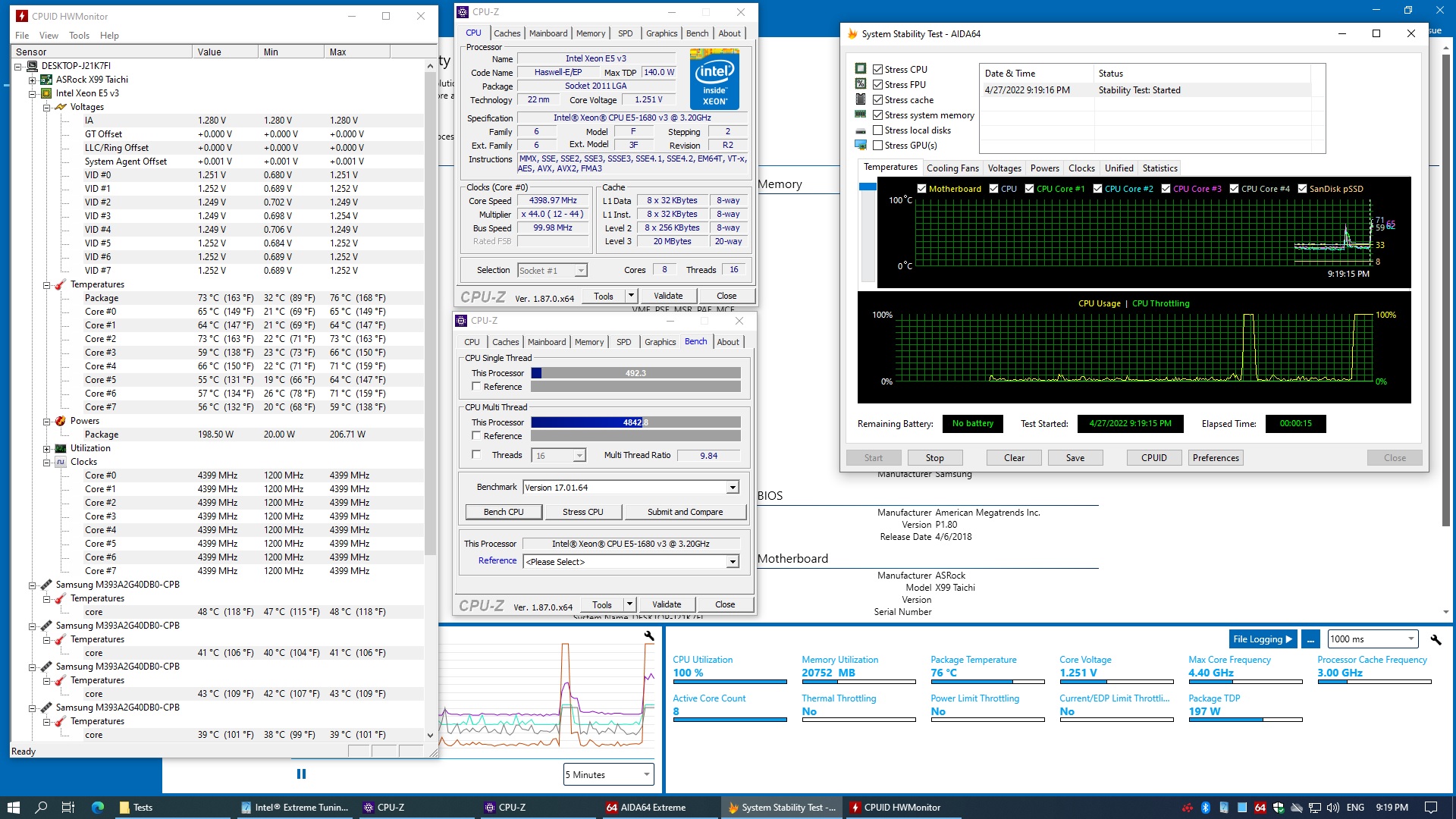
Task: Switch to the Cooling Fans tab
Action: [952, 168]
